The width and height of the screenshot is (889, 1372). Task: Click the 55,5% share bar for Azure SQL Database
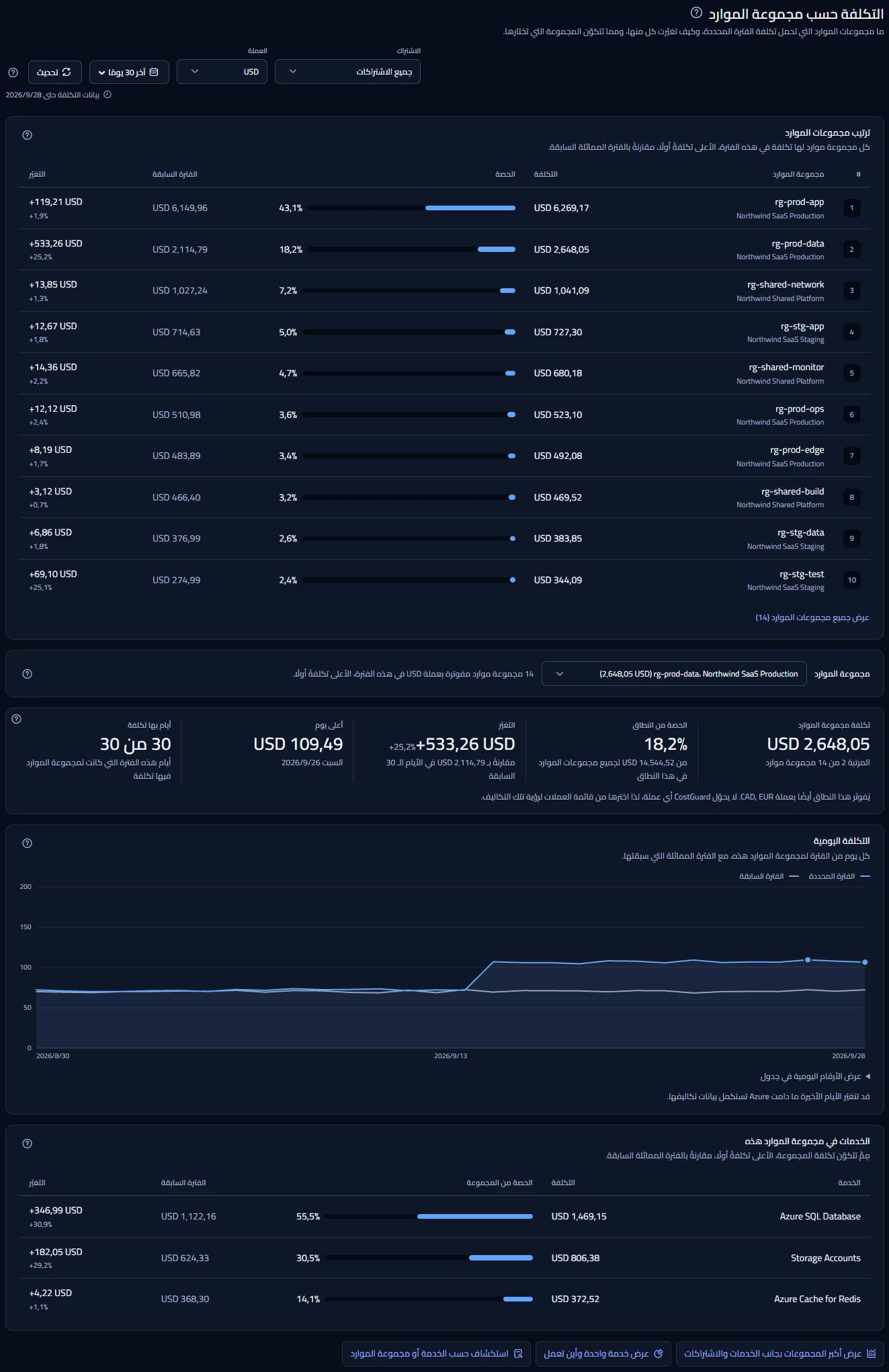coord(429,1217)
